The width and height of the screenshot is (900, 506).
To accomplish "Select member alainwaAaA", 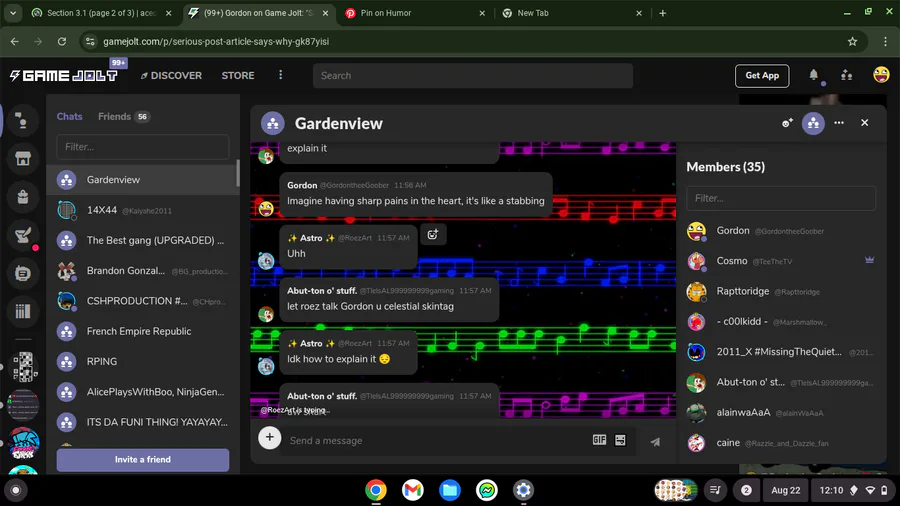I will (781, 412).
